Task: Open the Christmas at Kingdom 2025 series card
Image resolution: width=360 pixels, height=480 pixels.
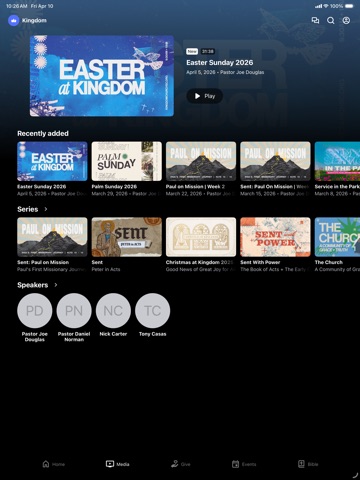Action: [x=201, y=237]
